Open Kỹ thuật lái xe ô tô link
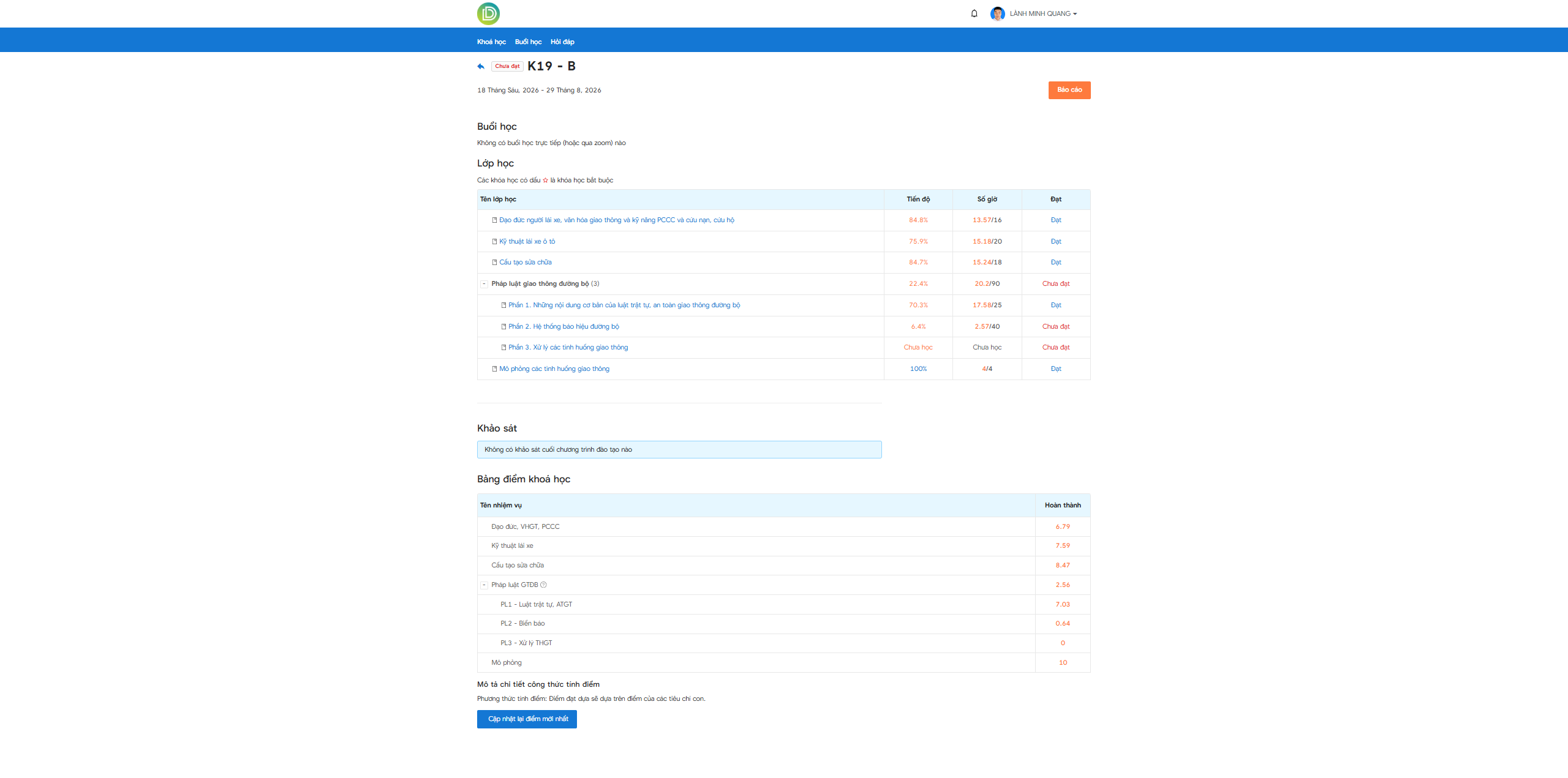Screen dimensions: 1568x778 (527, 242)
